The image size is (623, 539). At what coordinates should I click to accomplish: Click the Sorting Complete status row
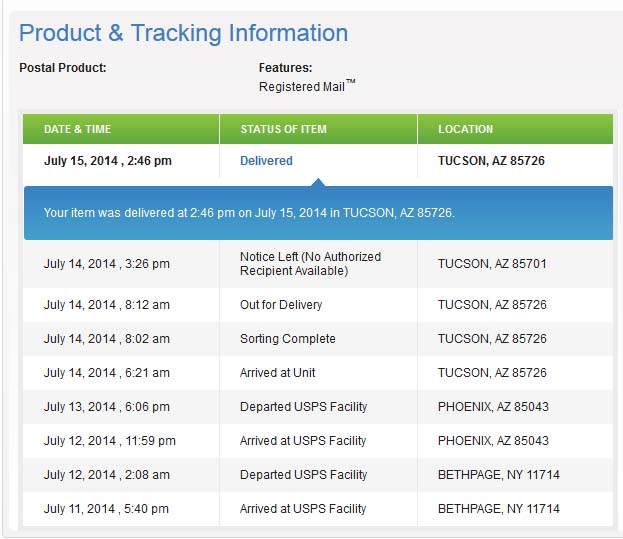318,339
